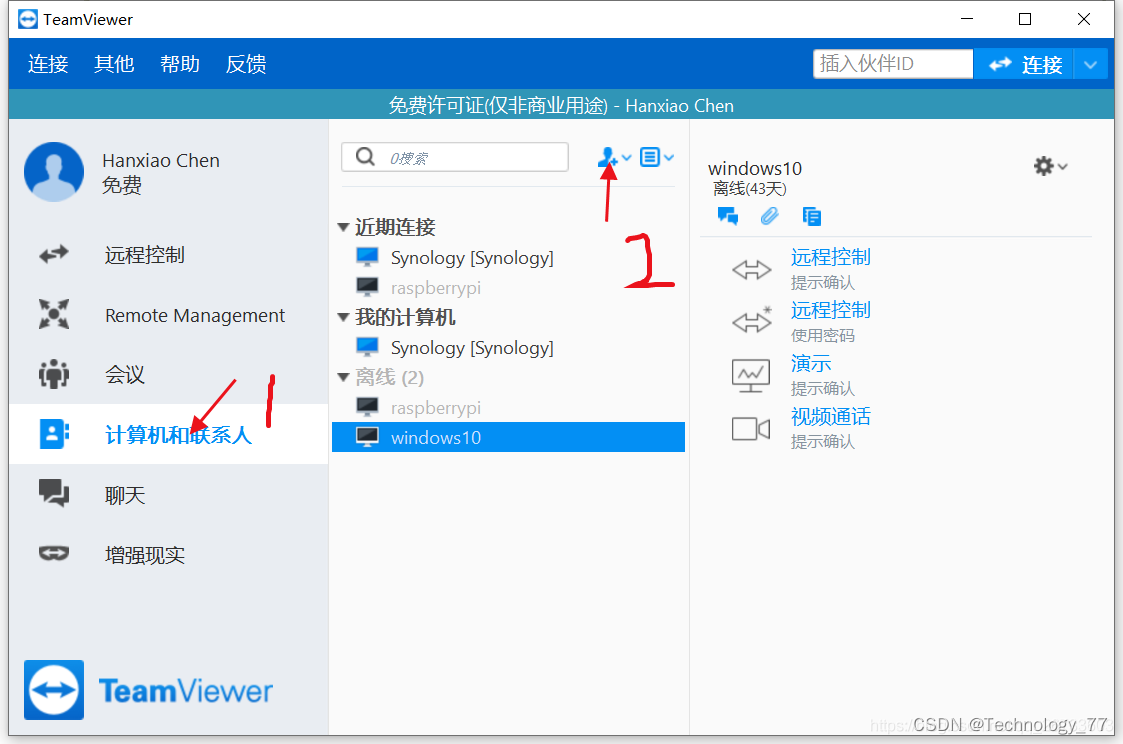
Task: Open the 连接 menu
Action: pyautogui.click(x=48, y=64)
